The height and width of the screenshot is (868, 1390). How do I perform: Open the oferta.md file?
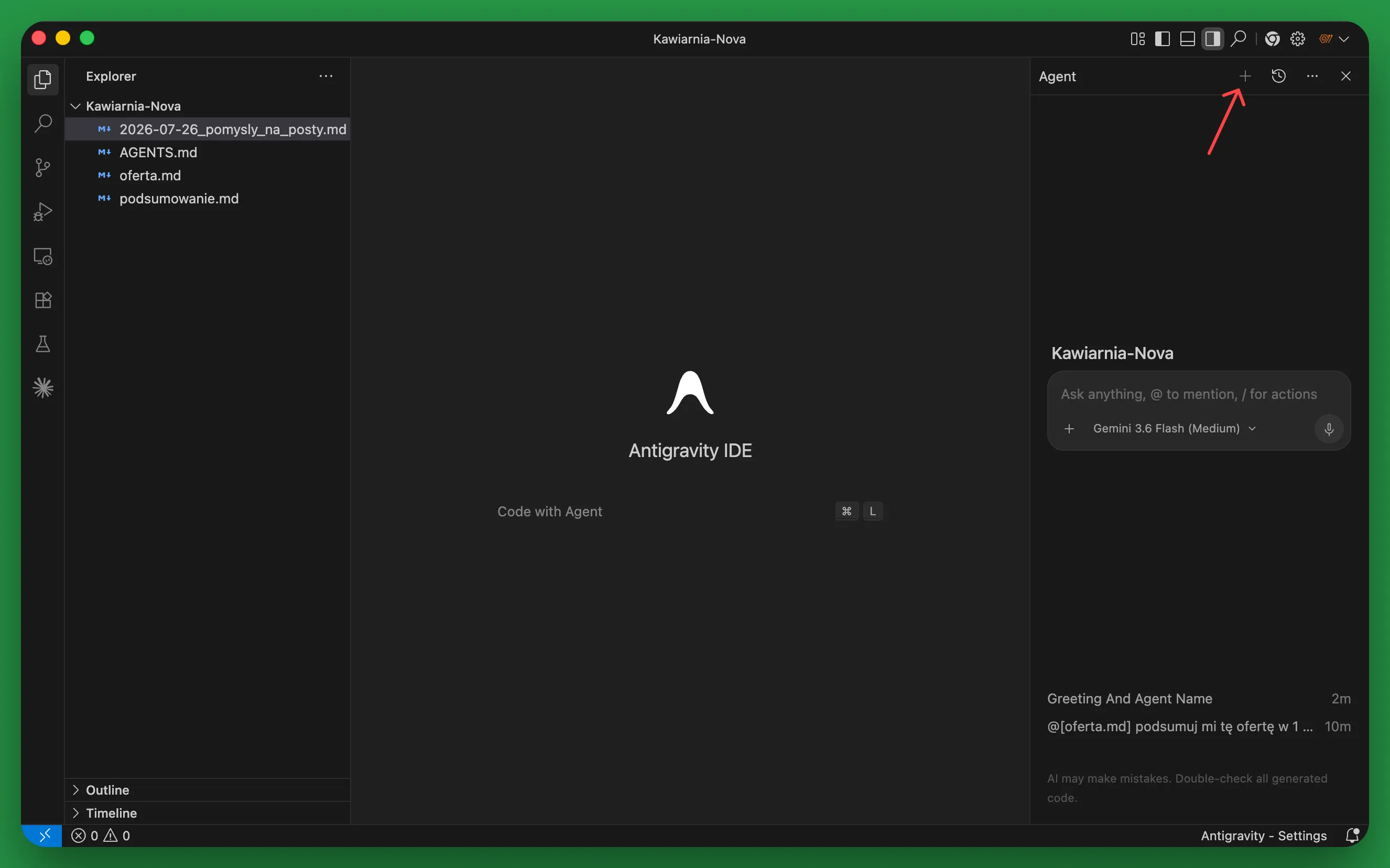pyautogui.click(x=208, y=175)
